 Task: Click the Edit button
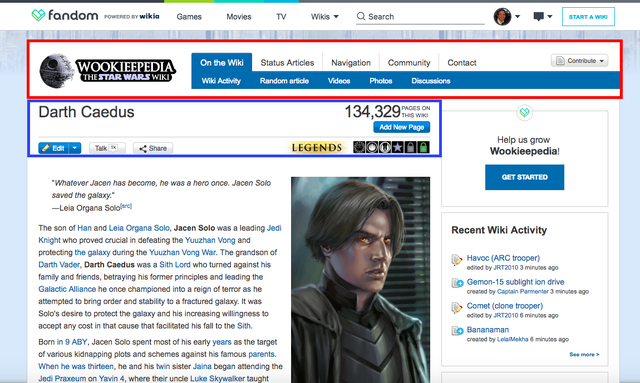(x=54, y=148)
